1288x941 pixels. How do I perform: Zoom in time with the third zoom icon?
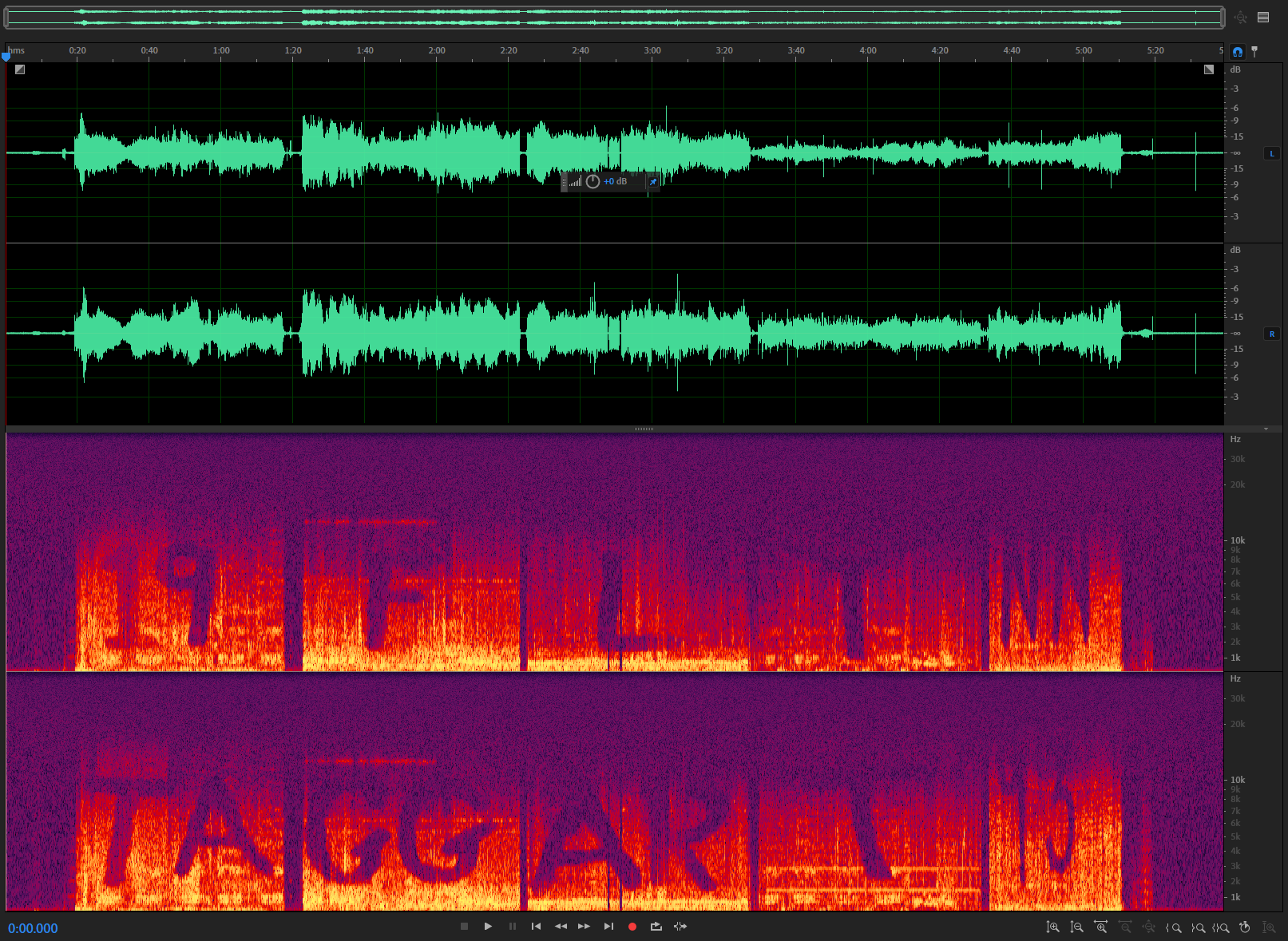tap(1100, 927)
